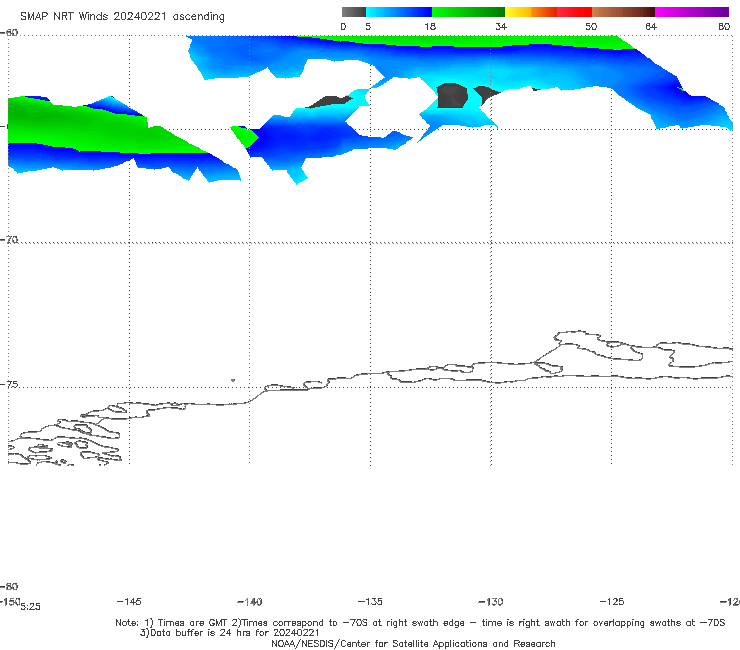Click the magenta 64-80 color bar segment
This screenshot has width=740, height=650.
692,12
